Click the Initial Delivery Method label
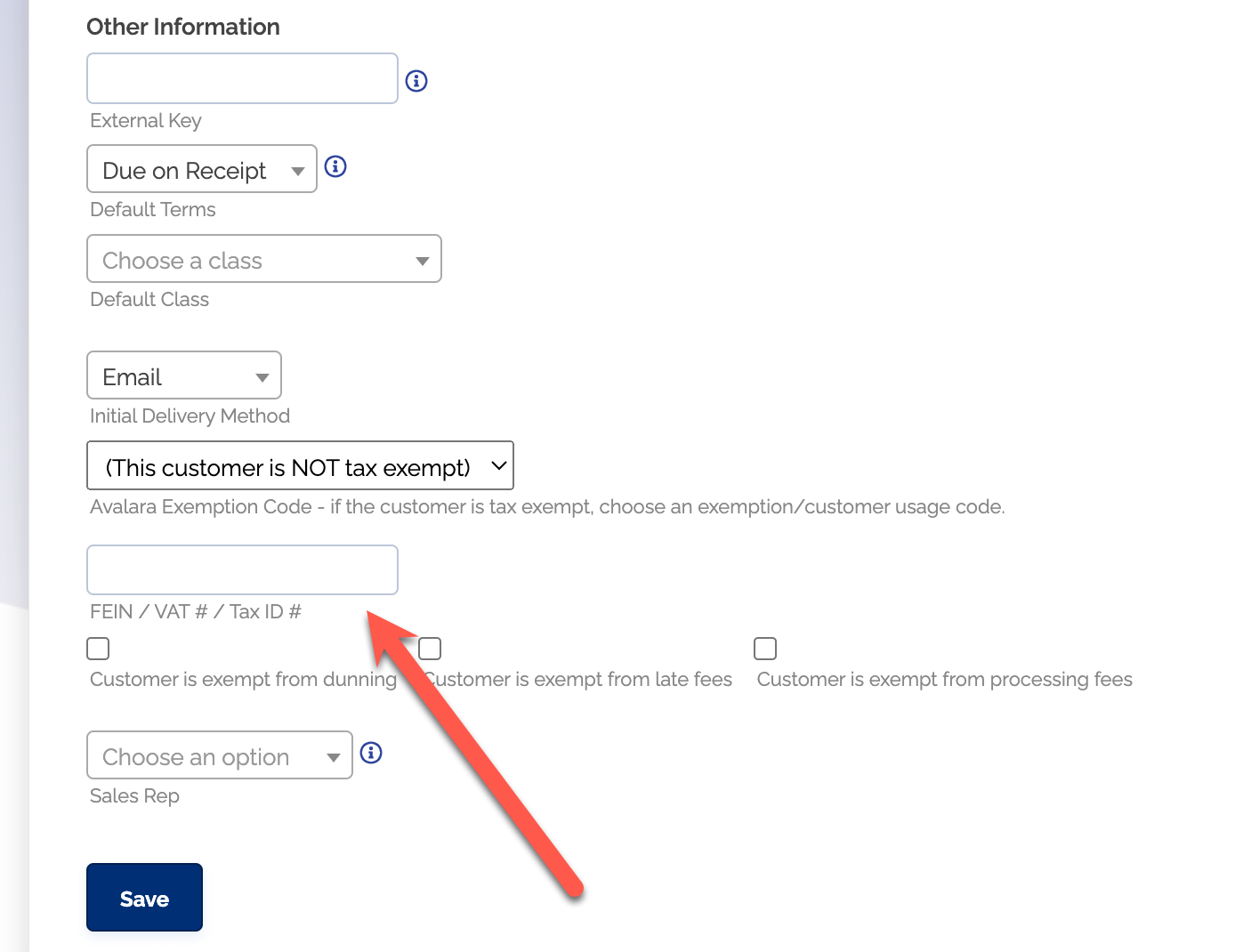The image size is (1235, 952). (x=190, y=416)
